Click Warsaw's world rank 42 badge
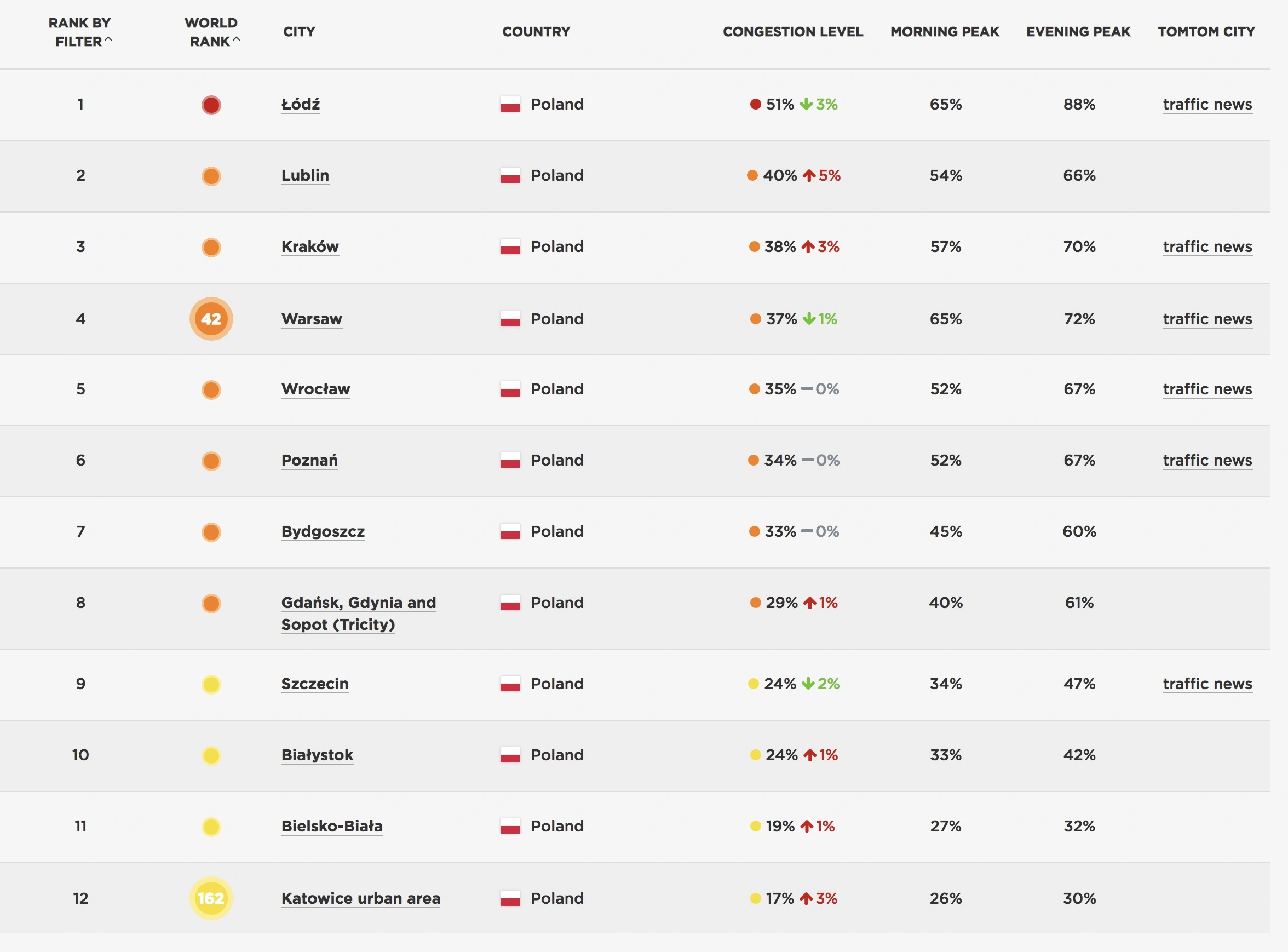 pos(211,319)
